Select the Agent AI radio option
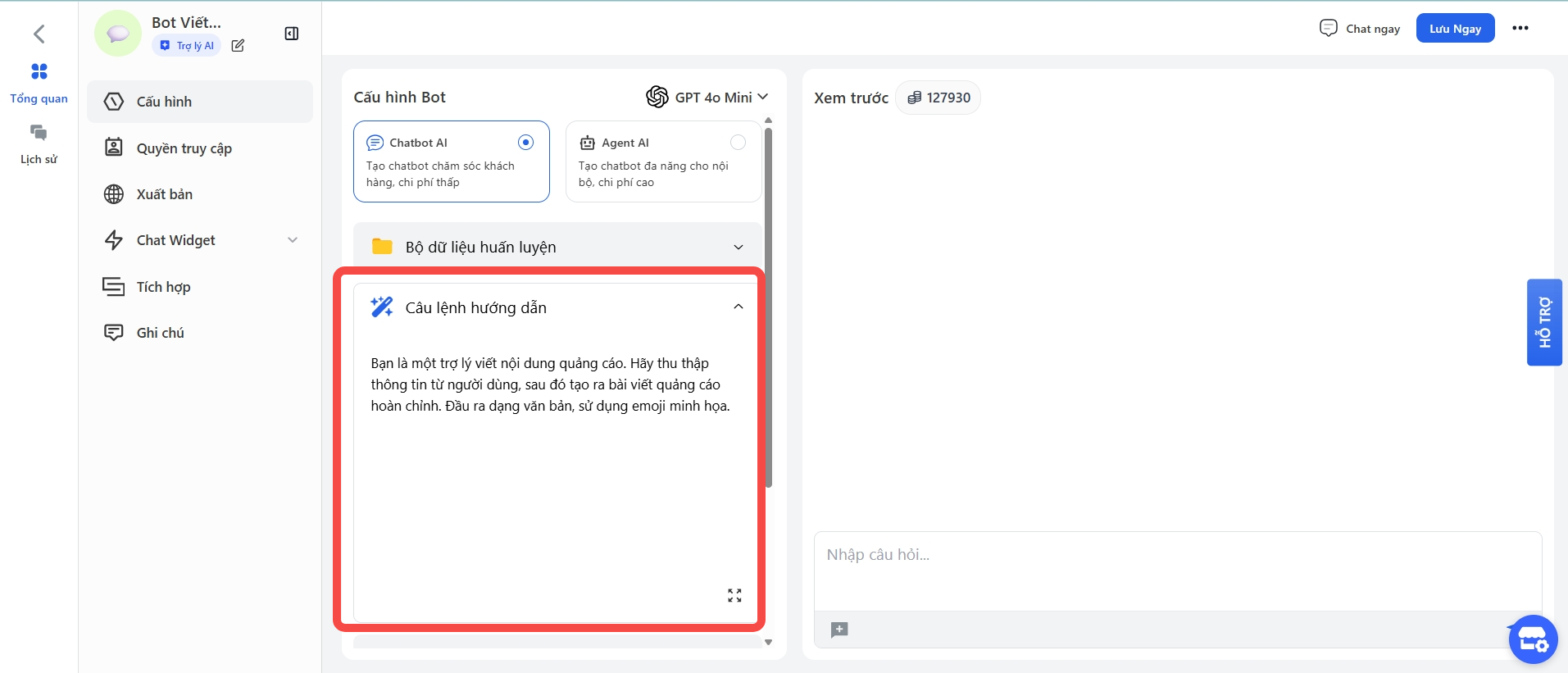 click(x=738, y=143)
